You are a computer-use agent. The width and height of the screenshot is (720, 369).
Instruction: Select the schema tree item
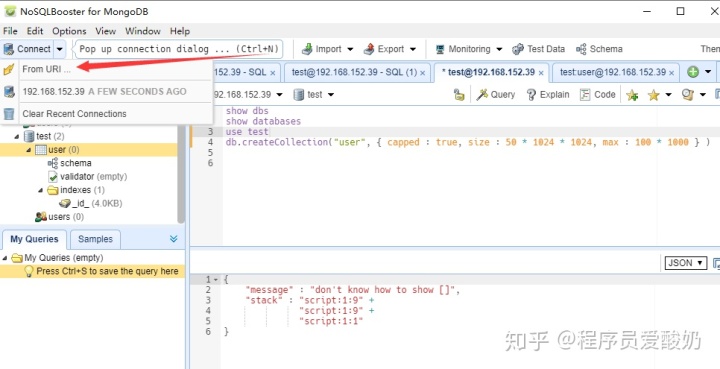tap(76, 163)
